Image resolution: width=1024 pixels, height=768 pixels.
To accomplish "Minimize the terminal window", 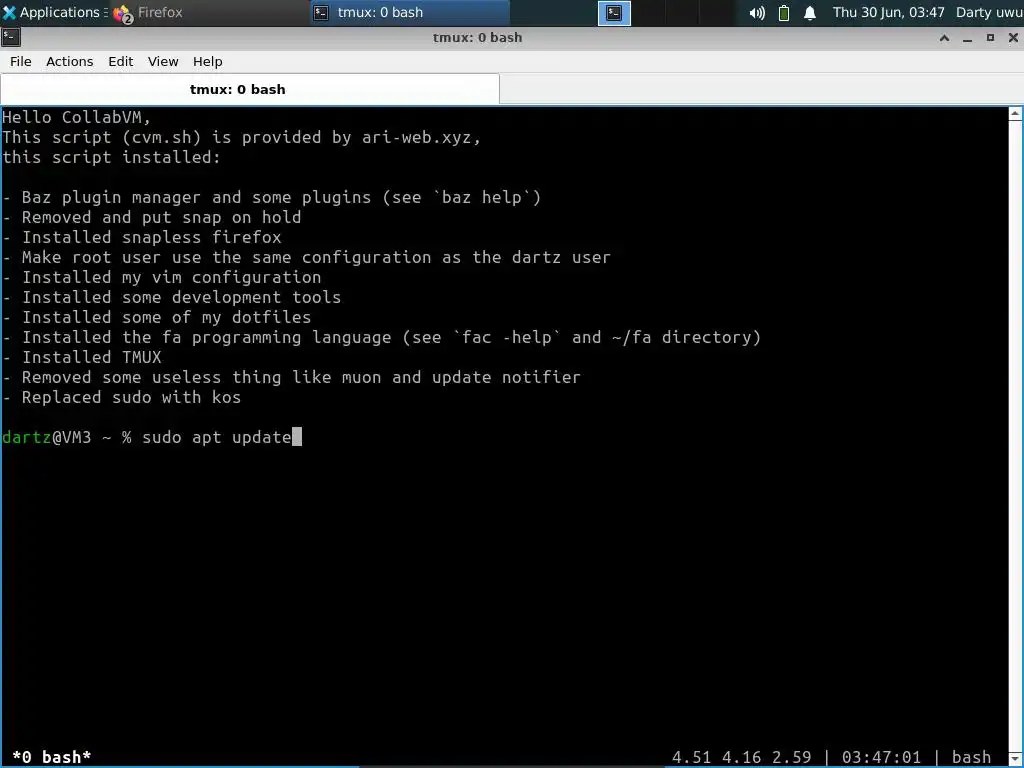I will click(x=967, y=38).
